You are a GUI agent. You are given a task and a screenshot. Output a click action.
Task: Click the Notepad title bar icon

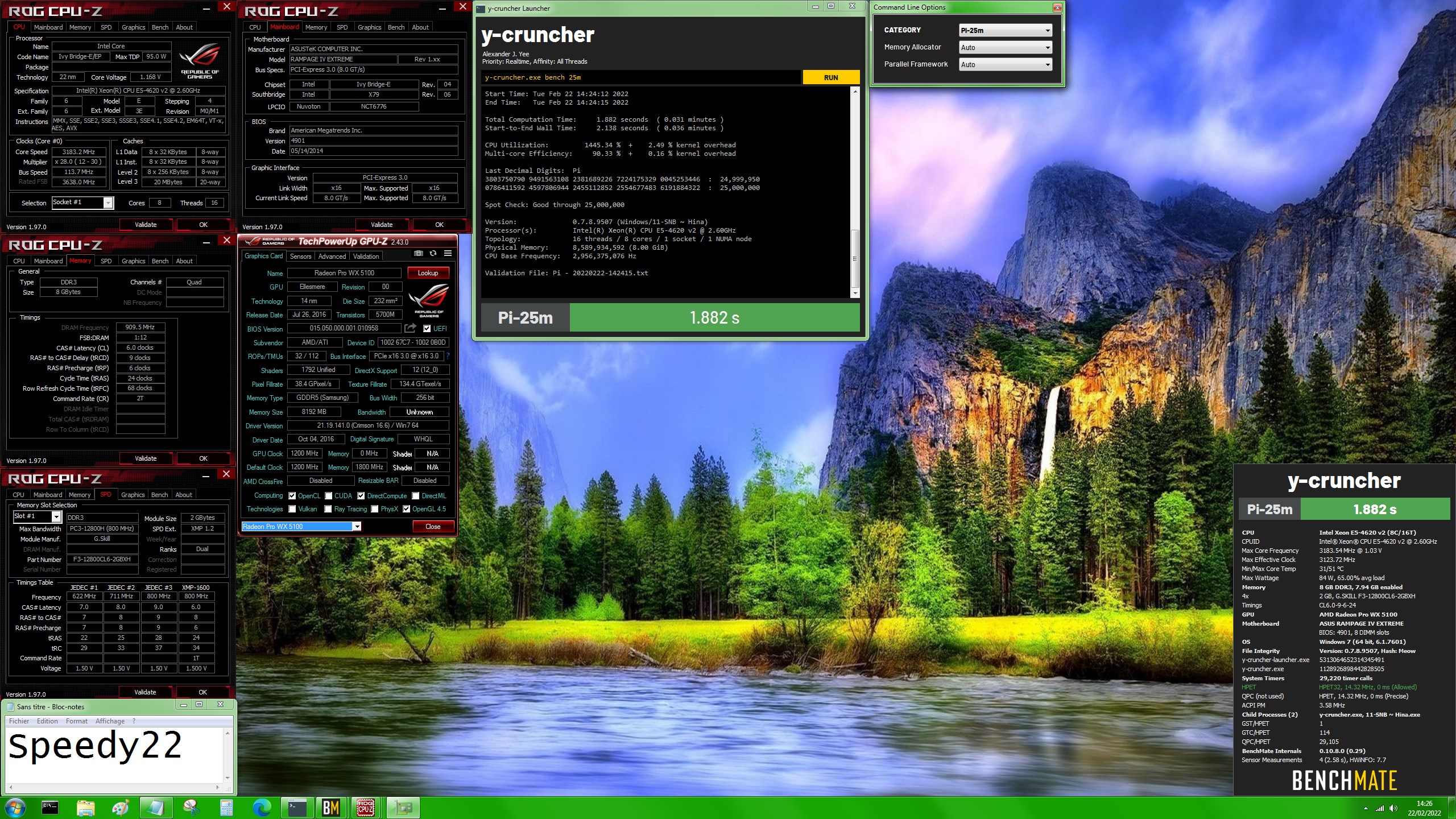[10, 706]
